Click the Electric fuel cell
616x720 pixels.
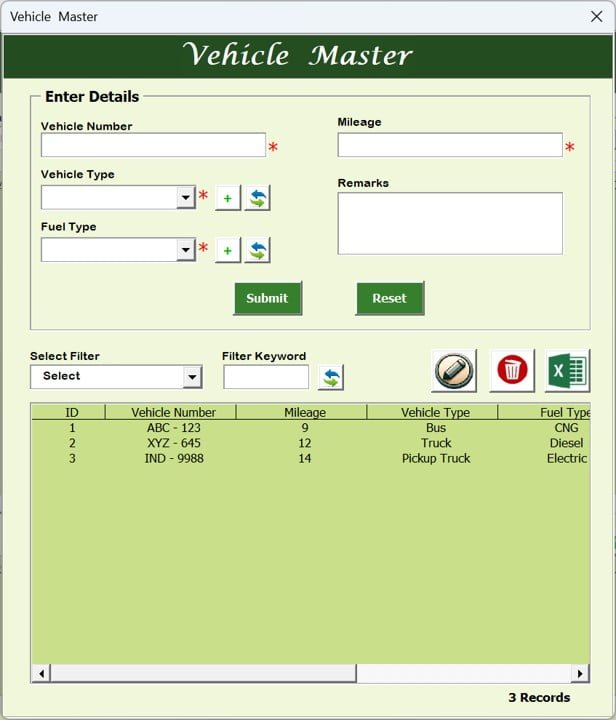click(x=567, y=458)
